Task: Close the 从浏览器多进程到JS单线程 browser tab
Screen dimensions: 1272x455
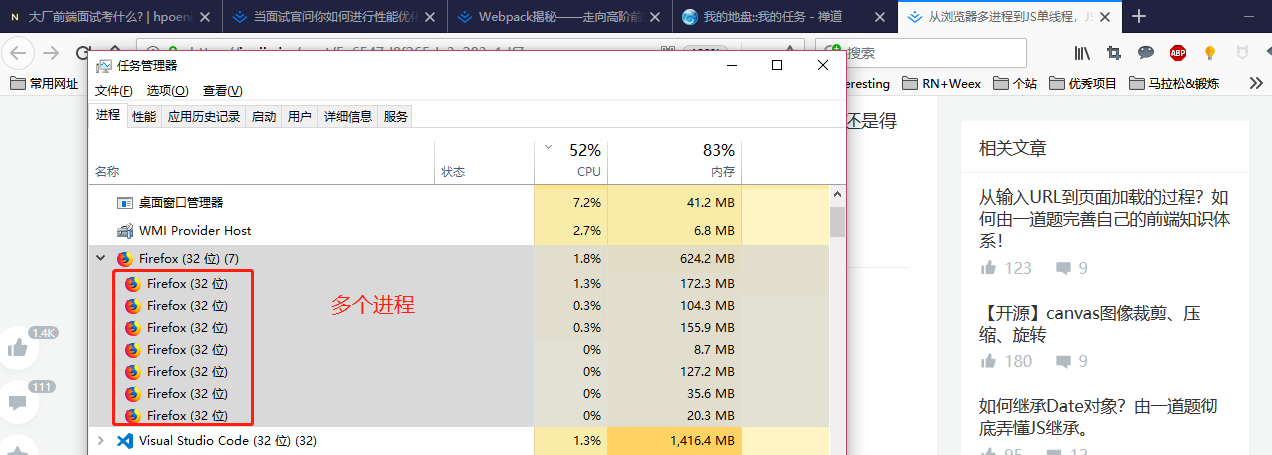Action: [1105, 17]
